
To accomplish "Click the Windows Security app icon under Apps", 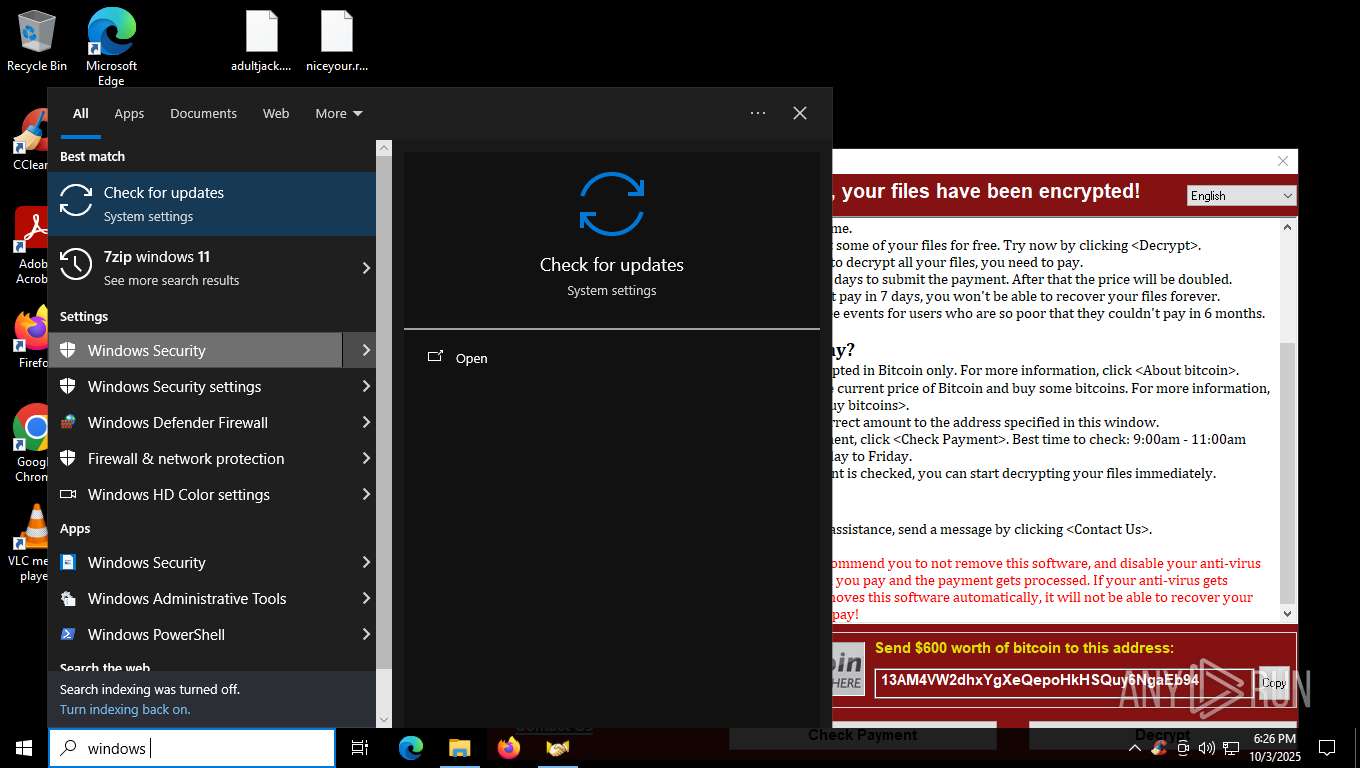I will pyautogui.click(x=68, y=562).
